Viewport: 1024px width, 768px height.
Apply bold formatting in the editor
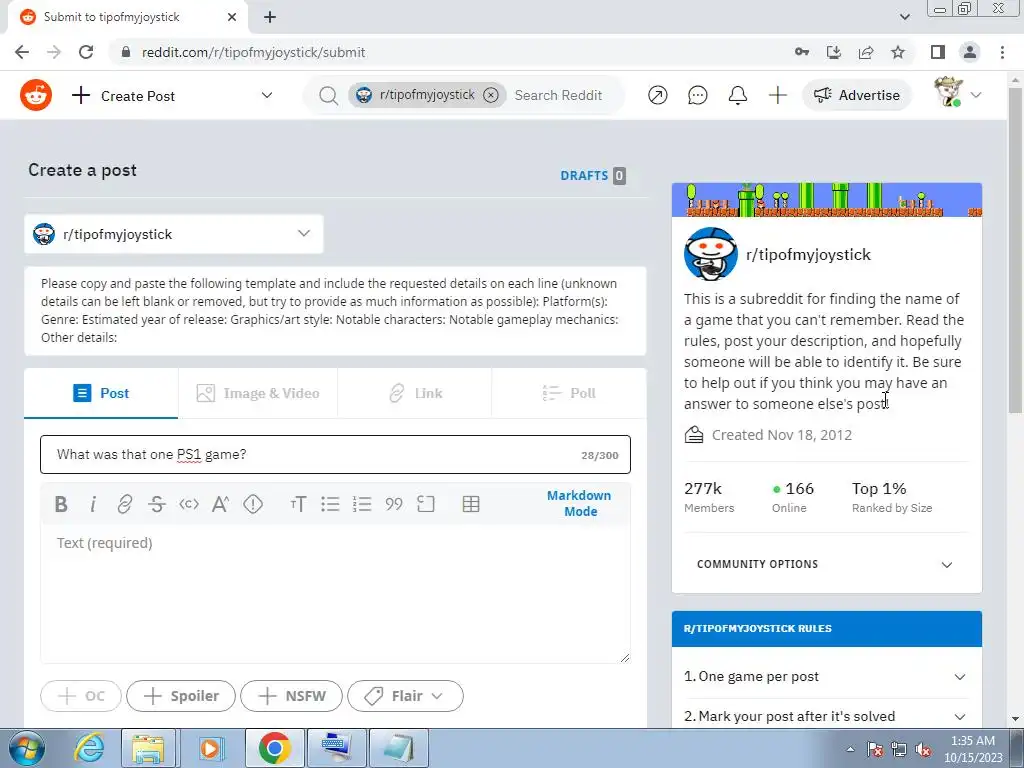(x=61, y=504)
